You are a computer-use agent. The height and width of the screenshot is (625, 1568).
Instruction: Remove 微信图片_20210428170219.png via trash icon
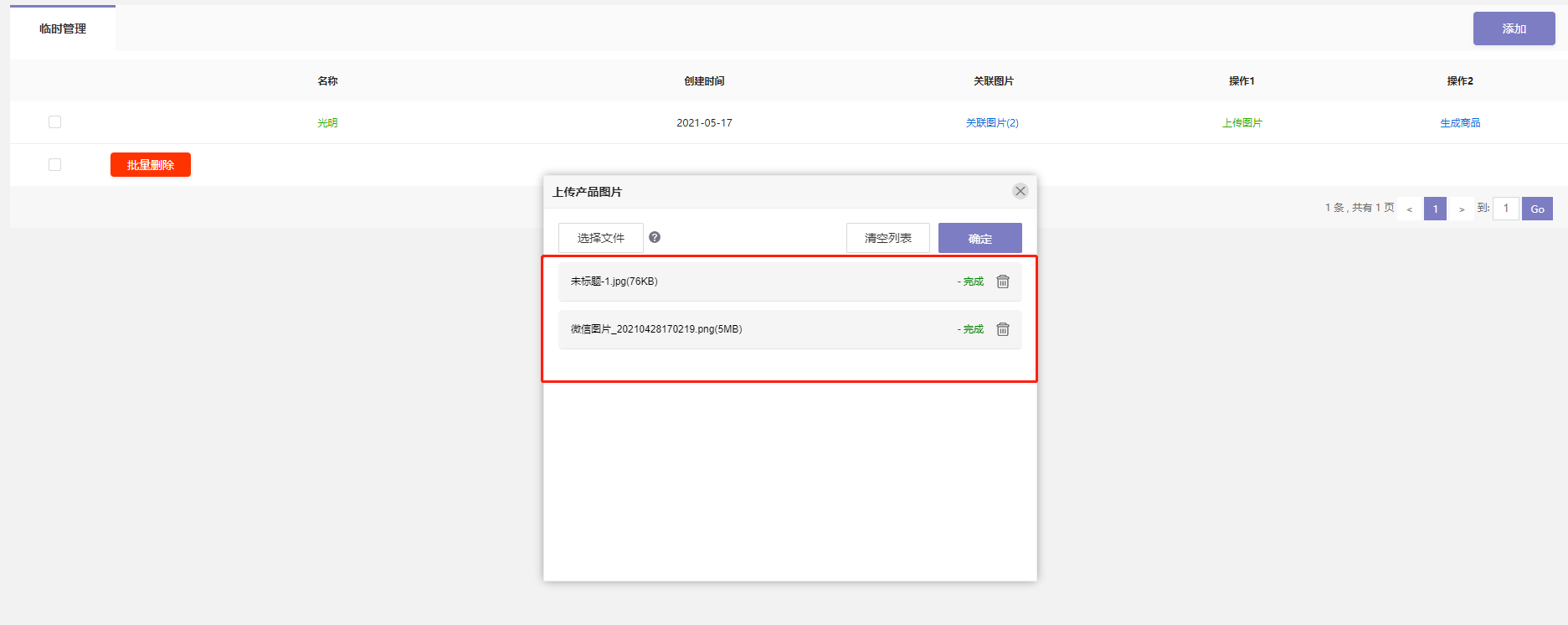coord(1003,329)
